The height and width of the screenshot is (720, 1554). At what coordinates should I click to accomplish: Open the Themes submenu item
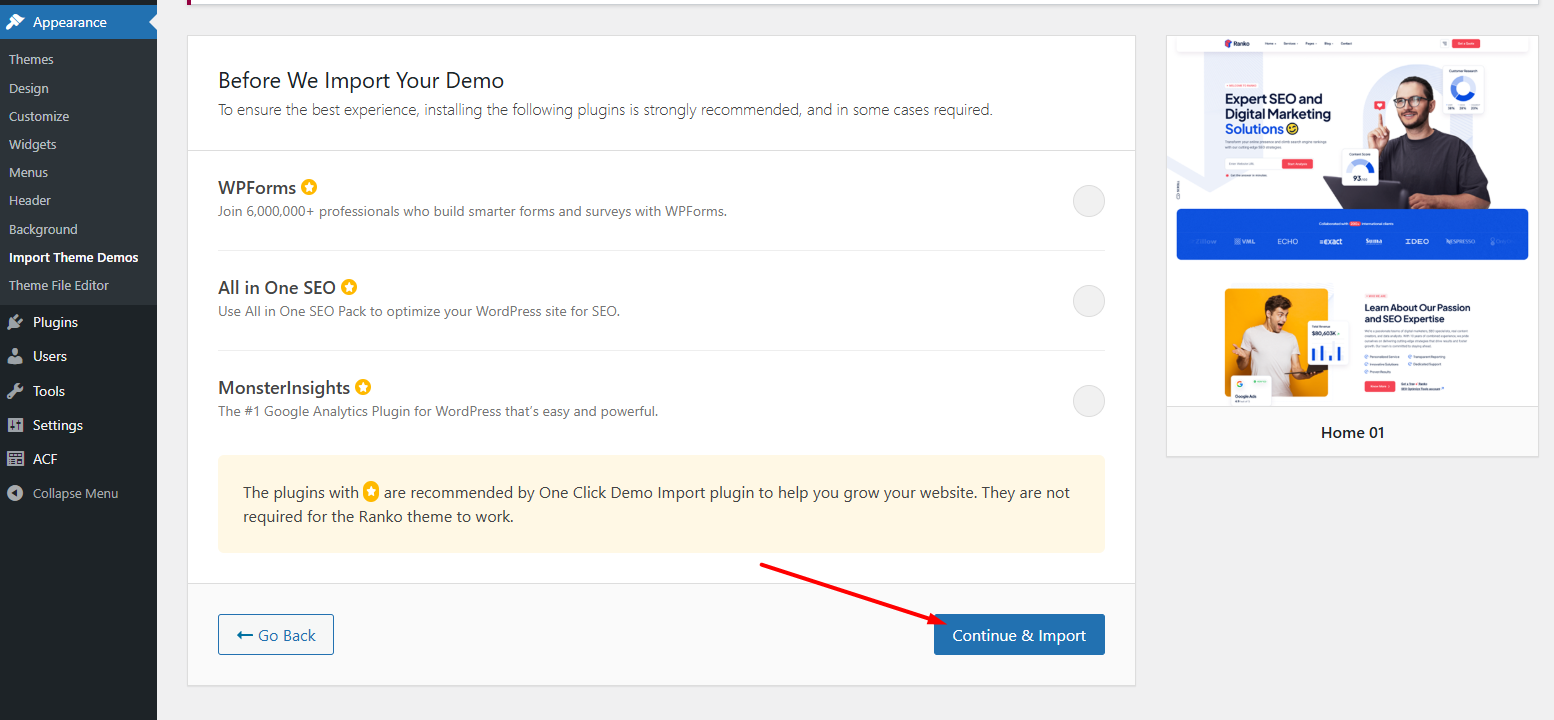(x=31, y=60)
